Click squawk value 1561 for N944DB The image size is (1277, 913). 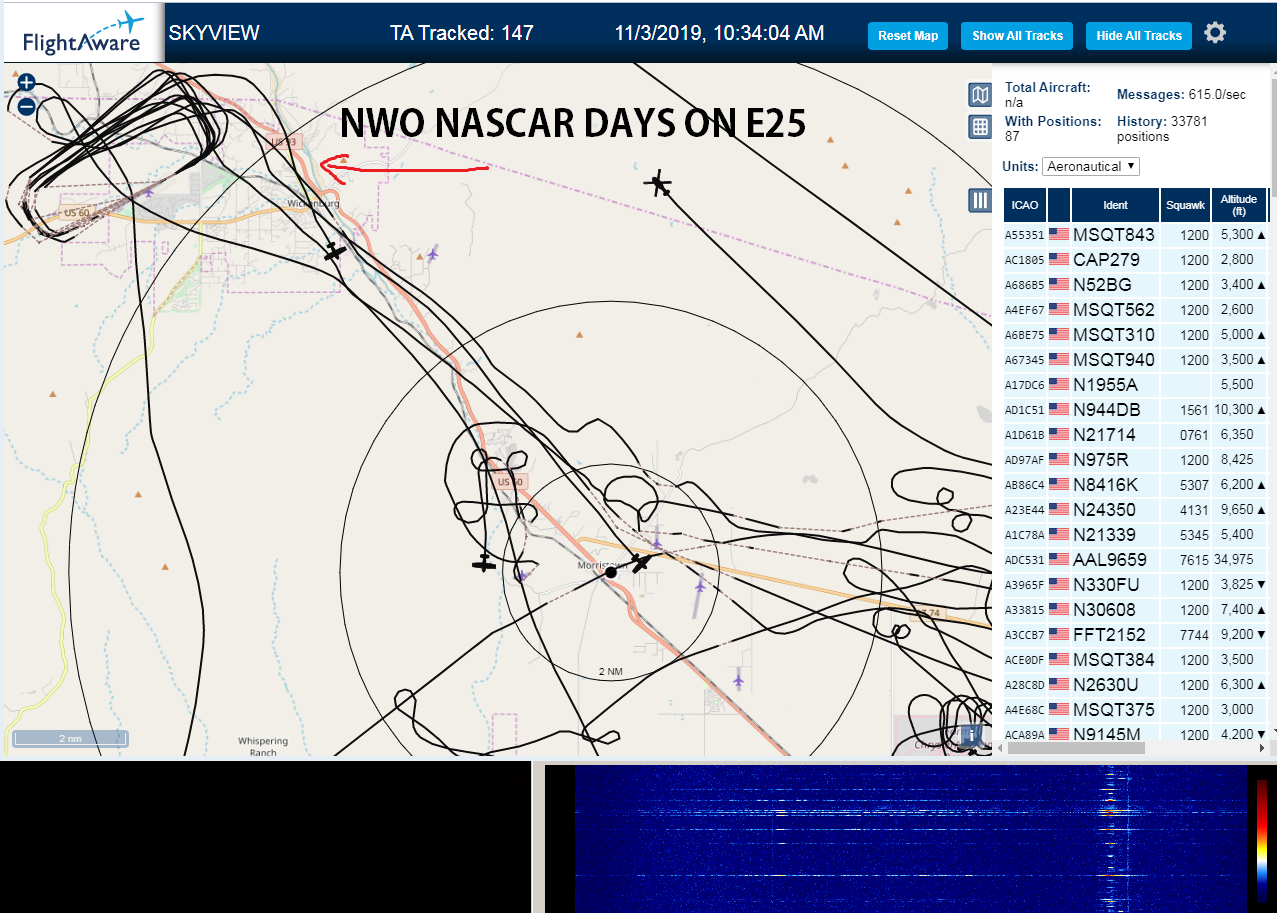tap(1194, 410)
